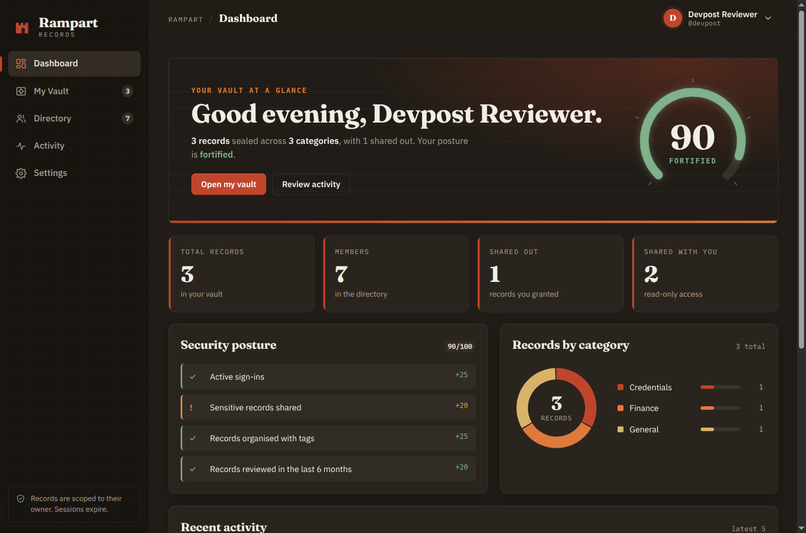Click the @devpost username text
Image resolution: width=806 pixels, height=533 pixels.
click(x=704, y=24)
